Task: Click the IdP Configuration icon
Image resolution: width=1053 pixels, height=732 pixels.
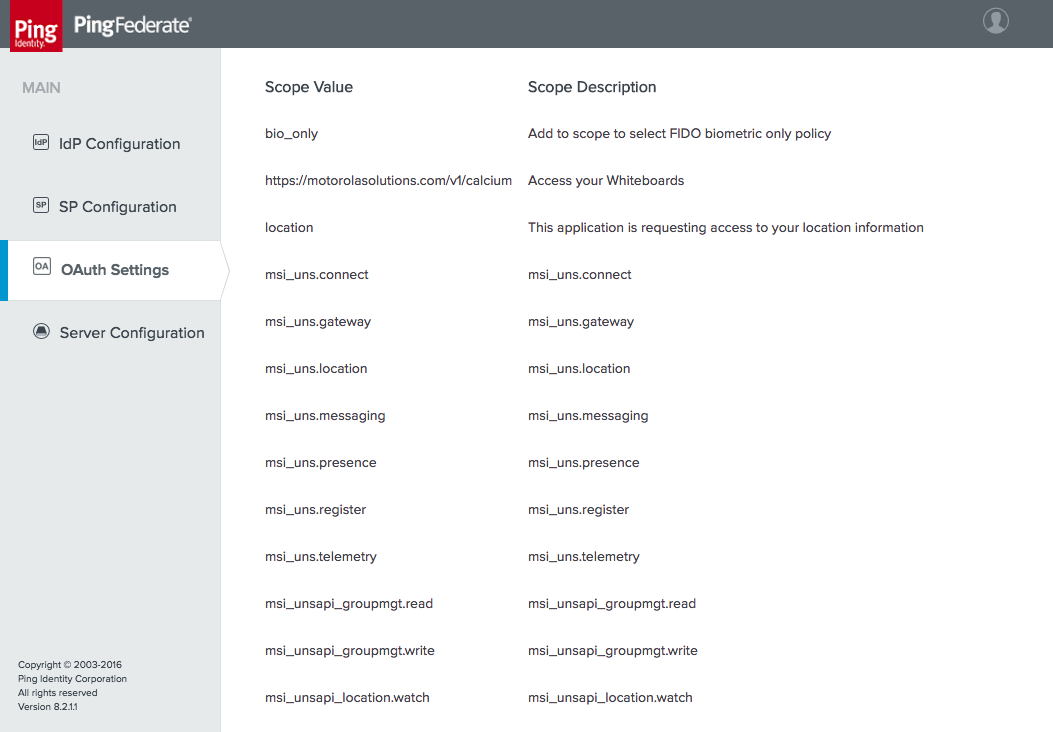Action: pyautogui.click(x=41, y=142)
